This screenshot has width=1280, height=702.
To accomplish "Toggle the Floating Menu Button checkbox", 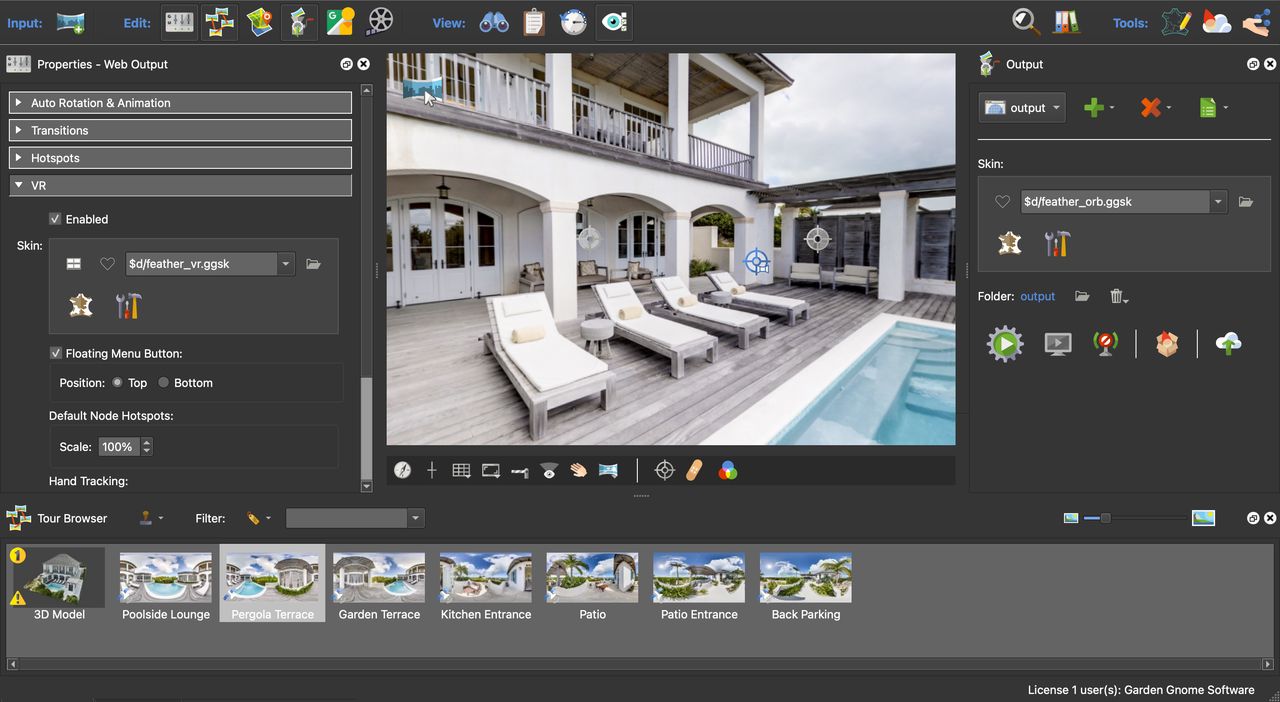I will [x=55, y=353].
